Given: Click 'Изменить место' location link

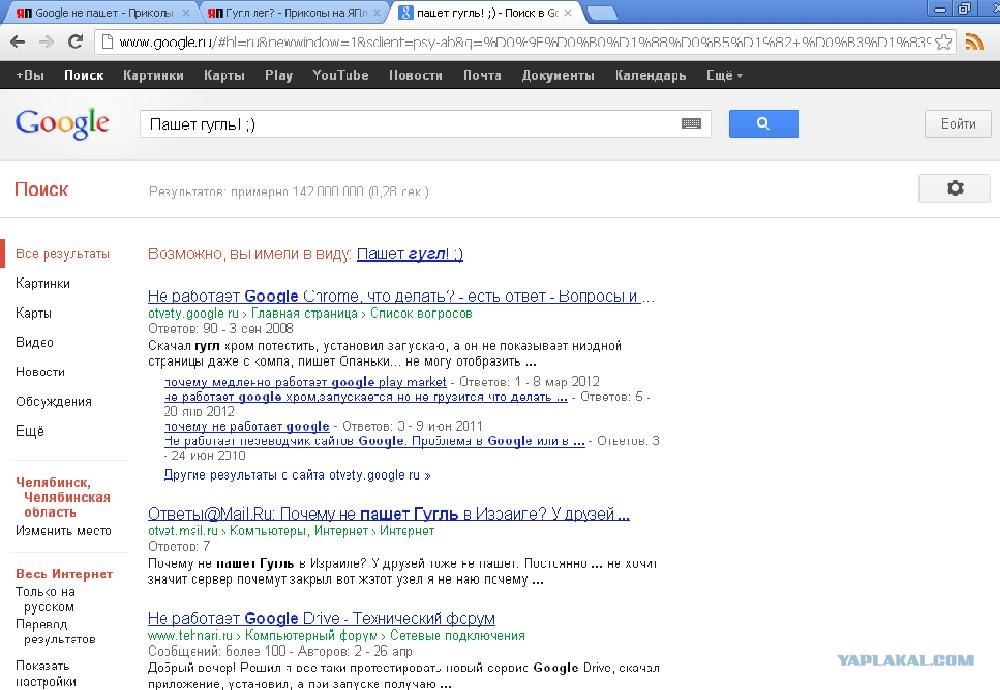Looking at the screenshot, I should pyautogui.click(x=63, y=530).
